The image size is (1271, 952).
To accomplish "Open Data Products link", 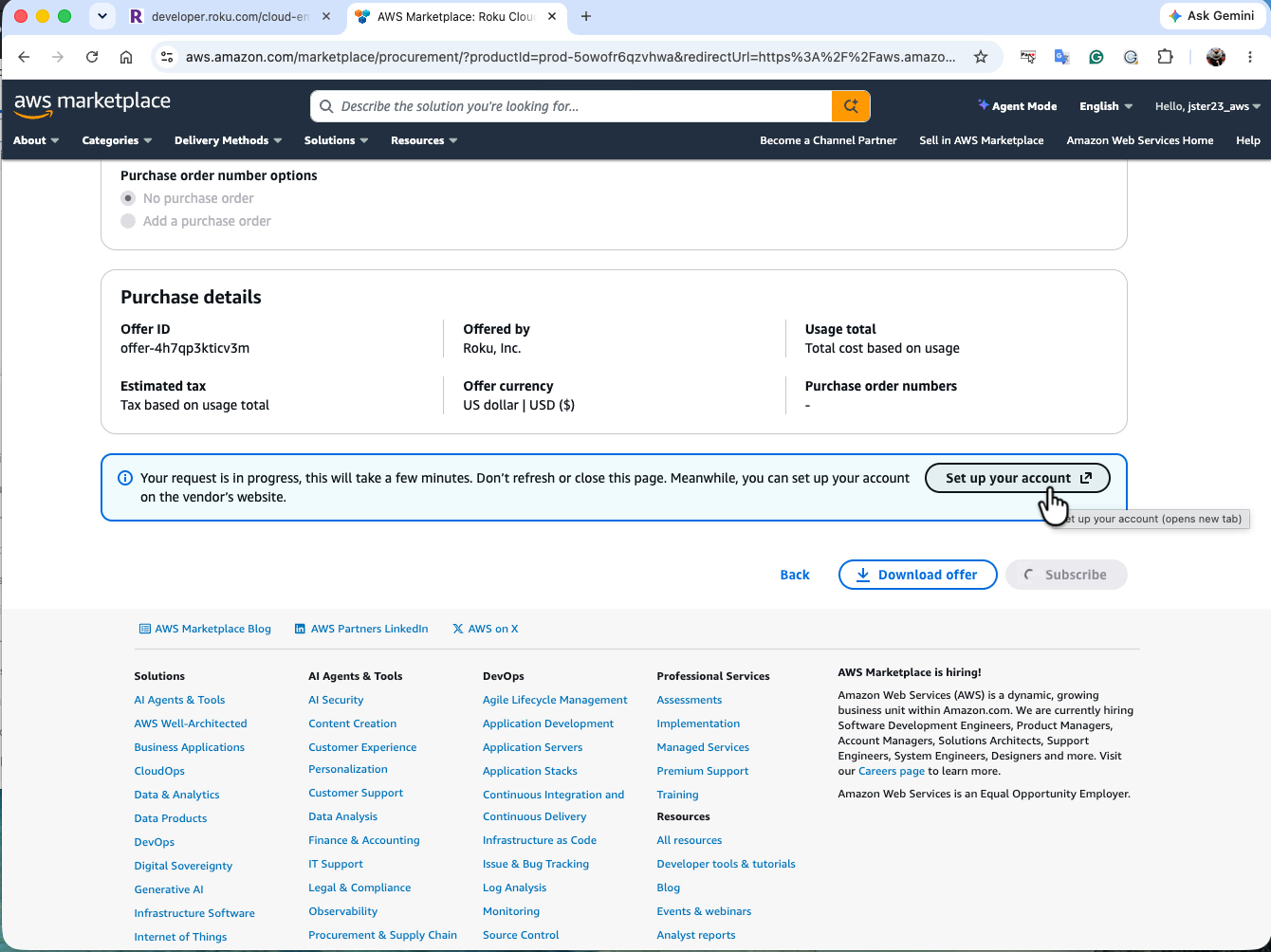I will point(171,818).
